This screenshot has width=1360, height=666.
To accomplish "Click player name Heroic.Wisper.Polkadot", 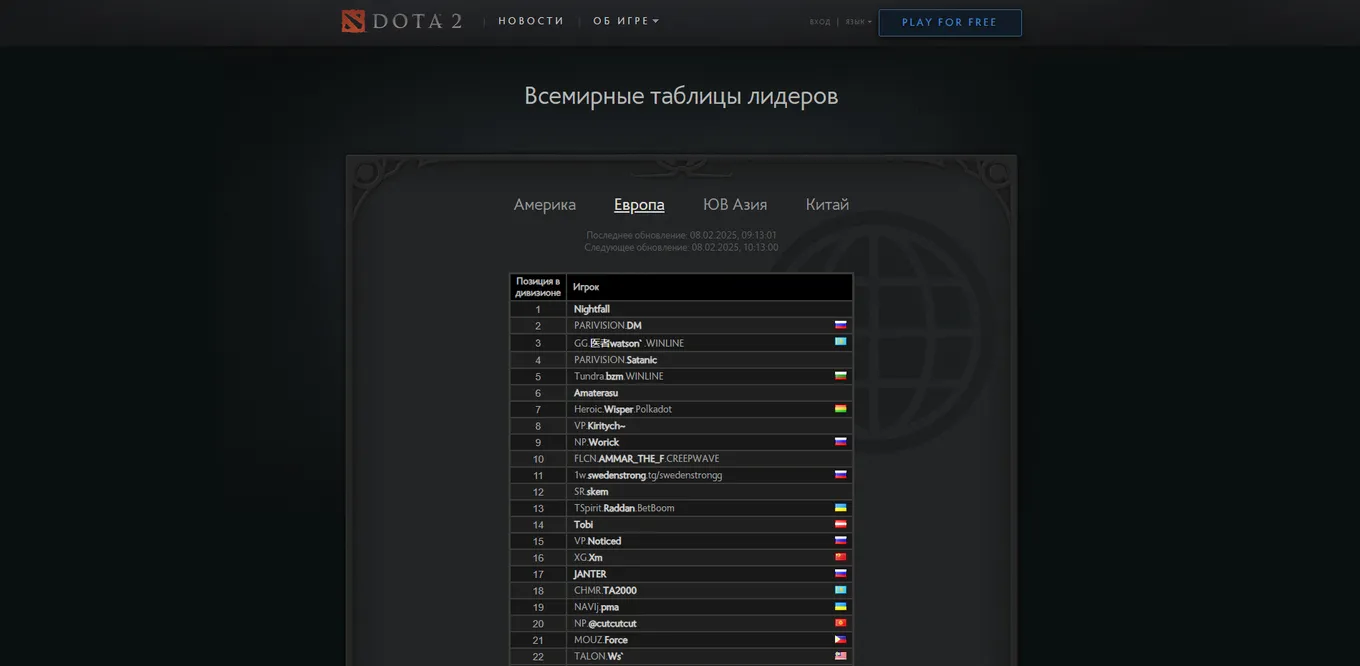I will click(623, 409).
